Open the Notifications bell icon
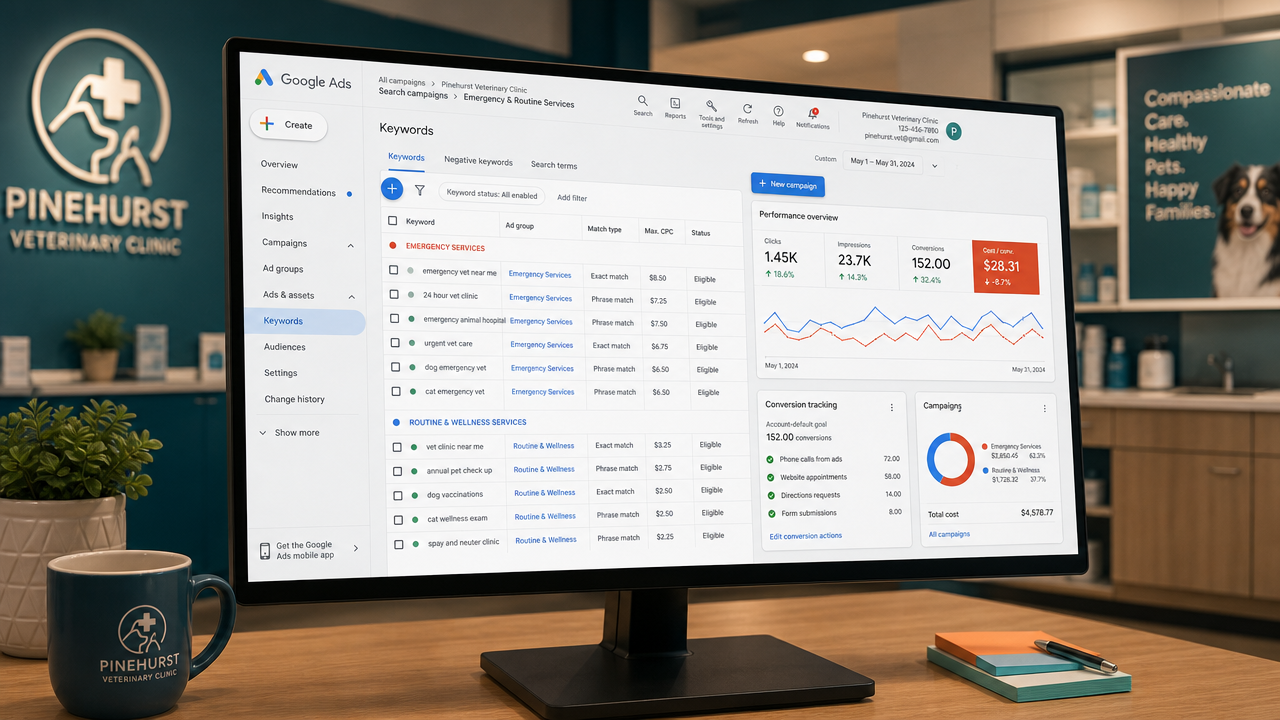This screenshot has width=1280, height=720. click(x=812, y=113)
